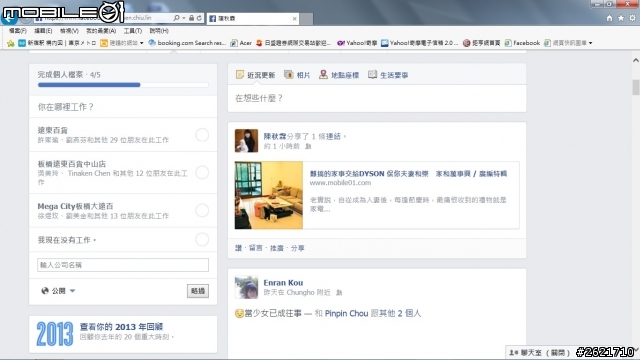This screenshot has width=640, height=360.
Task: Open the Enran Kou name link
Action: pos(283,282)
